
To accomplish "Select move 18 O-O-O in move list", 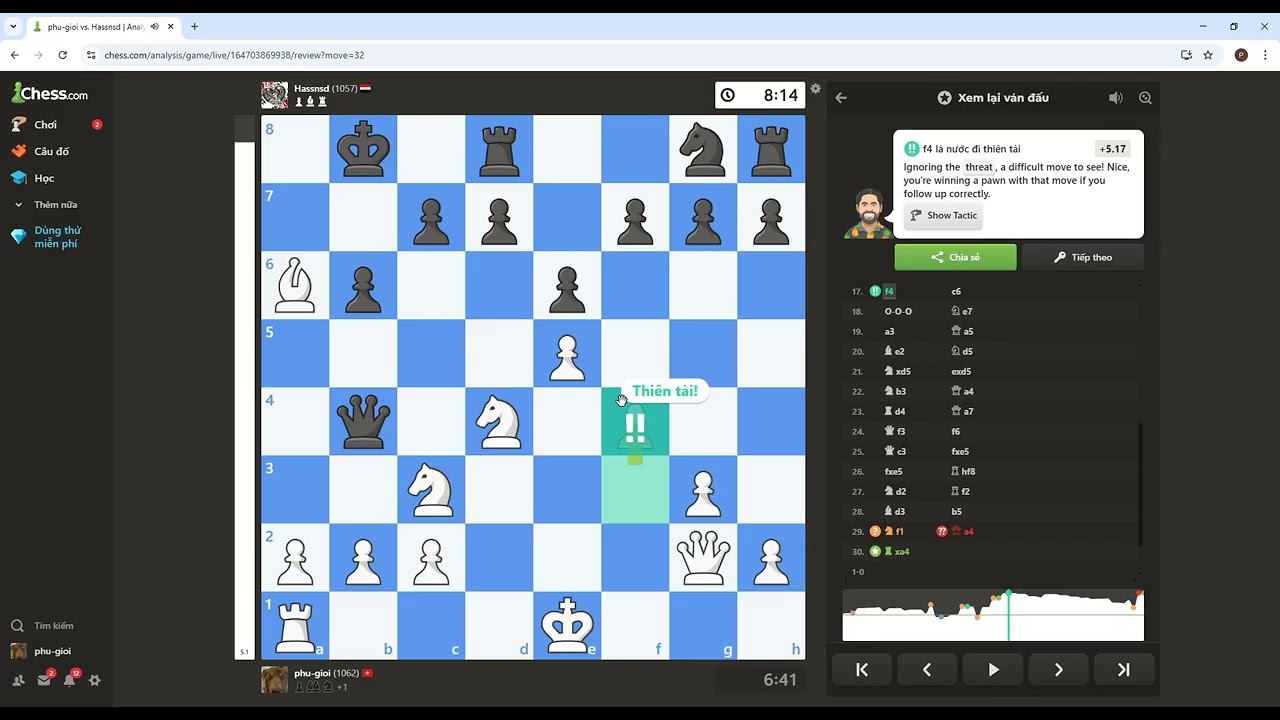I will pos(898,312).
